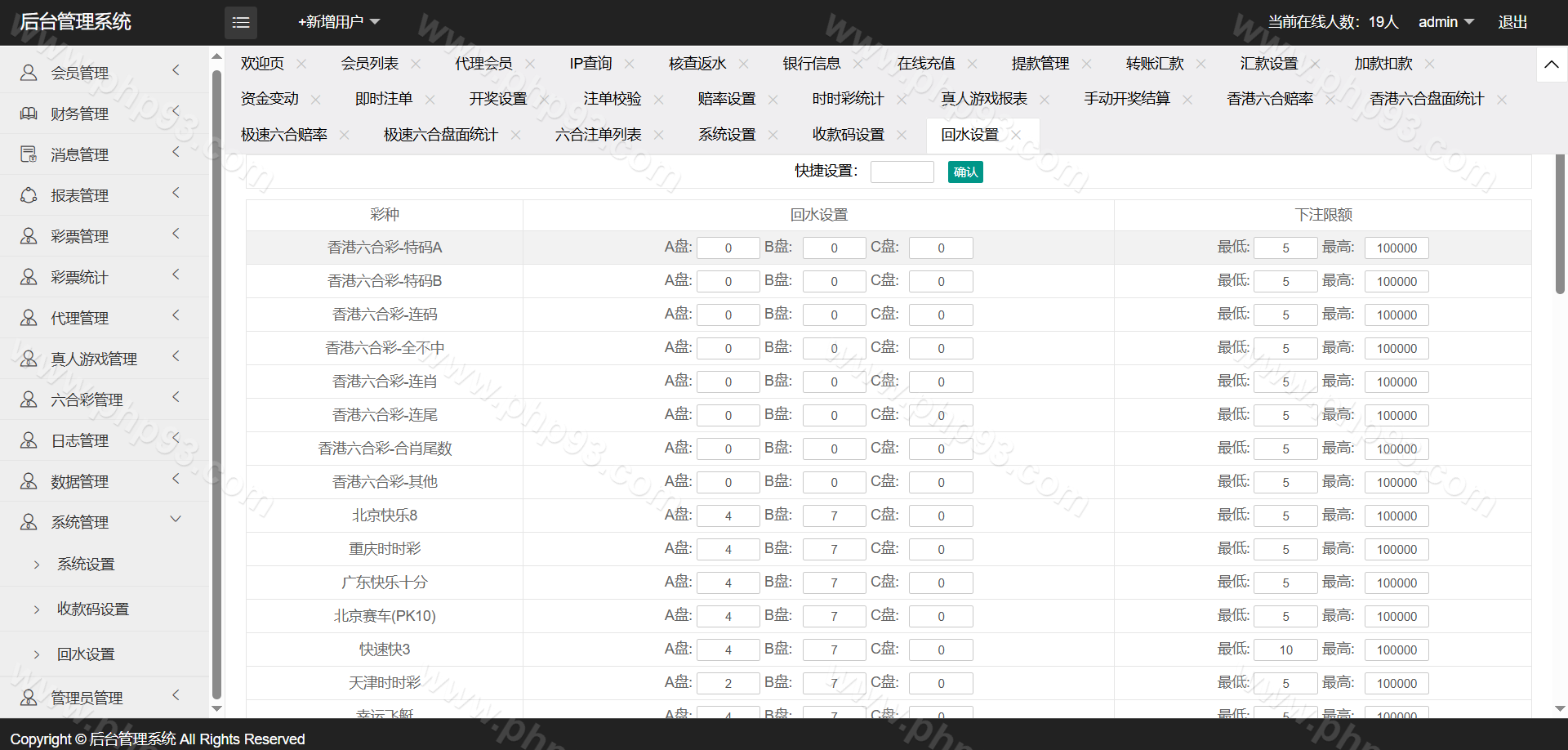Open 收款码设置 in the sidebar submenu
Image resolution: width=1568 pixels, height=750 pixels.
[x=93, y=609]
